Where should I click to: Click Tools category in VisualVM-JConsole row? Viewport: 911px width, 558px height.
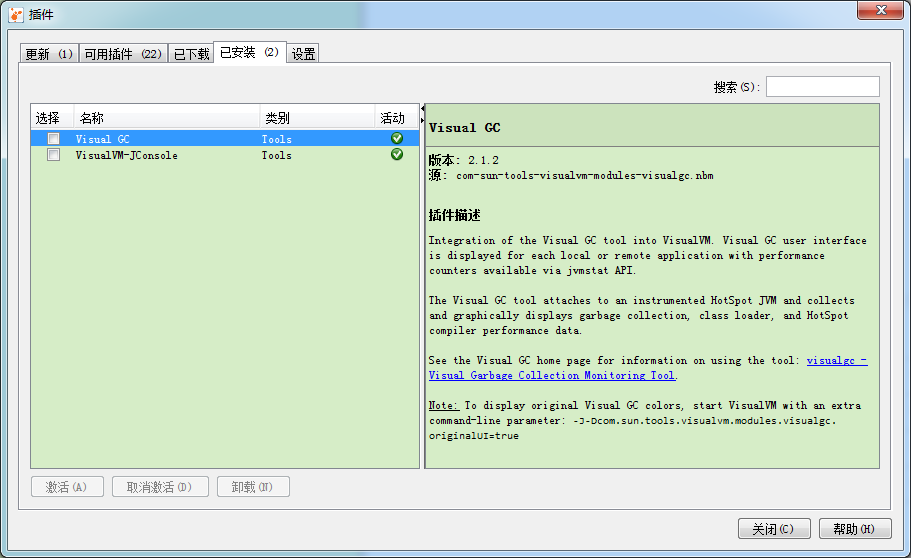(277, 155)
